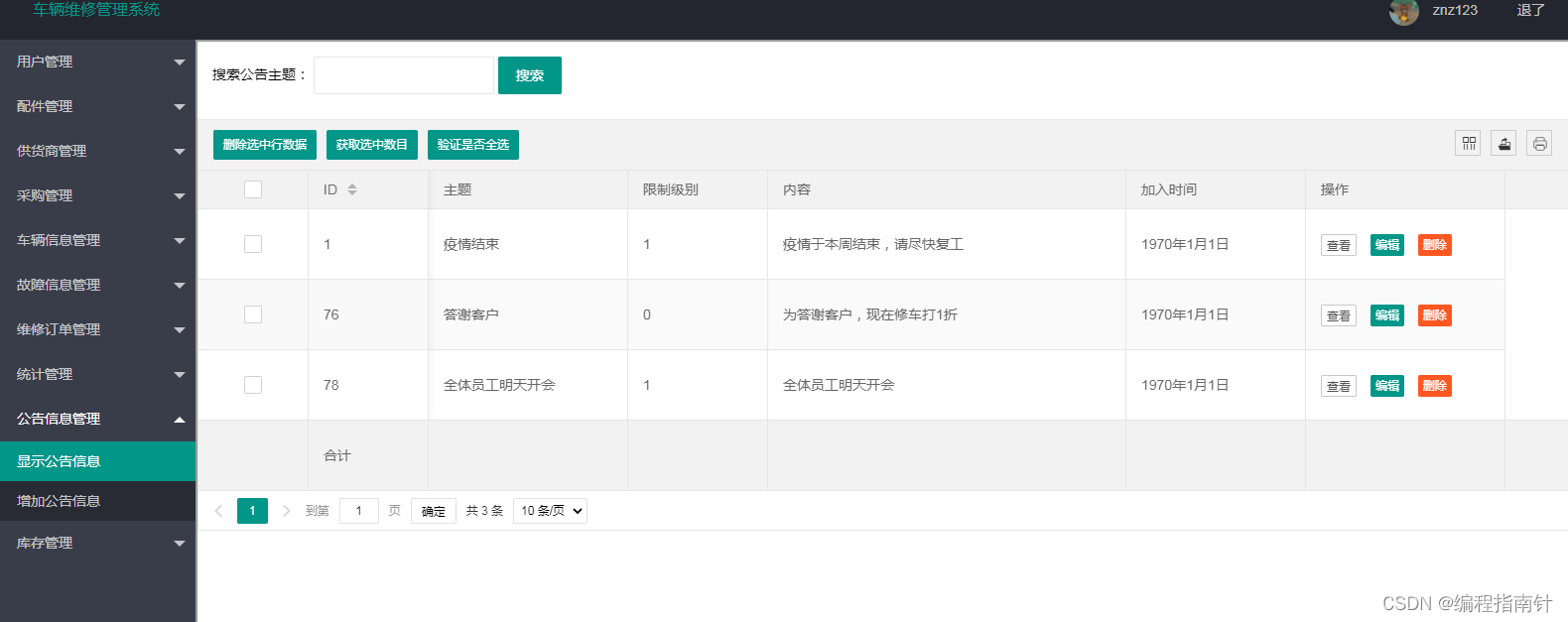Delete the 全体员工明天开会 row
Viewport: 1568px width, 622px height.
[x=1435, y=386]
